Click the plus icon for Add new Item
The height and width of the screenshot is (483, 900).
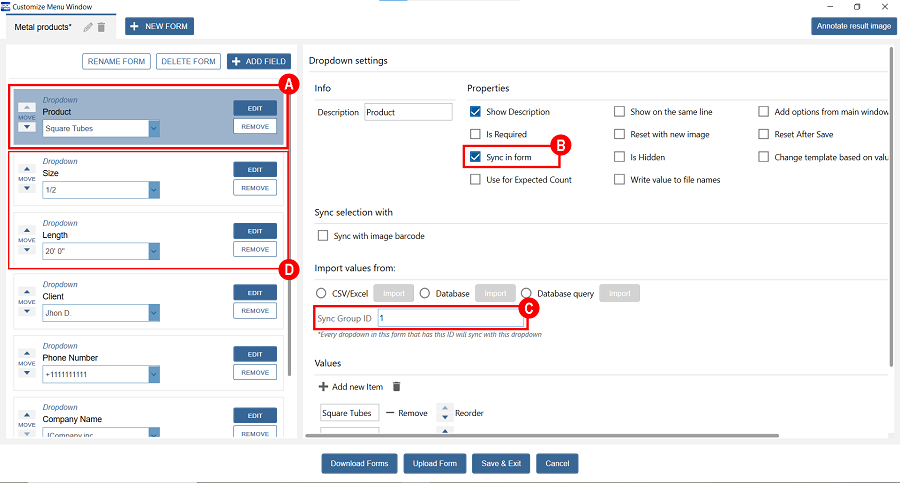click(323, 386)
